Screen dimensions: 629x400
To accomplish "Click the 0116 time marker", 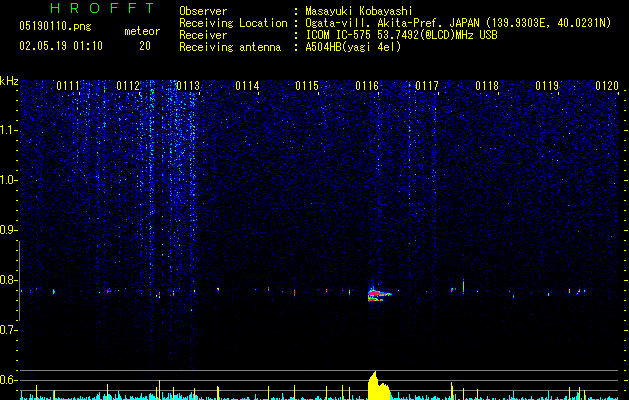I will click(367, 86).
